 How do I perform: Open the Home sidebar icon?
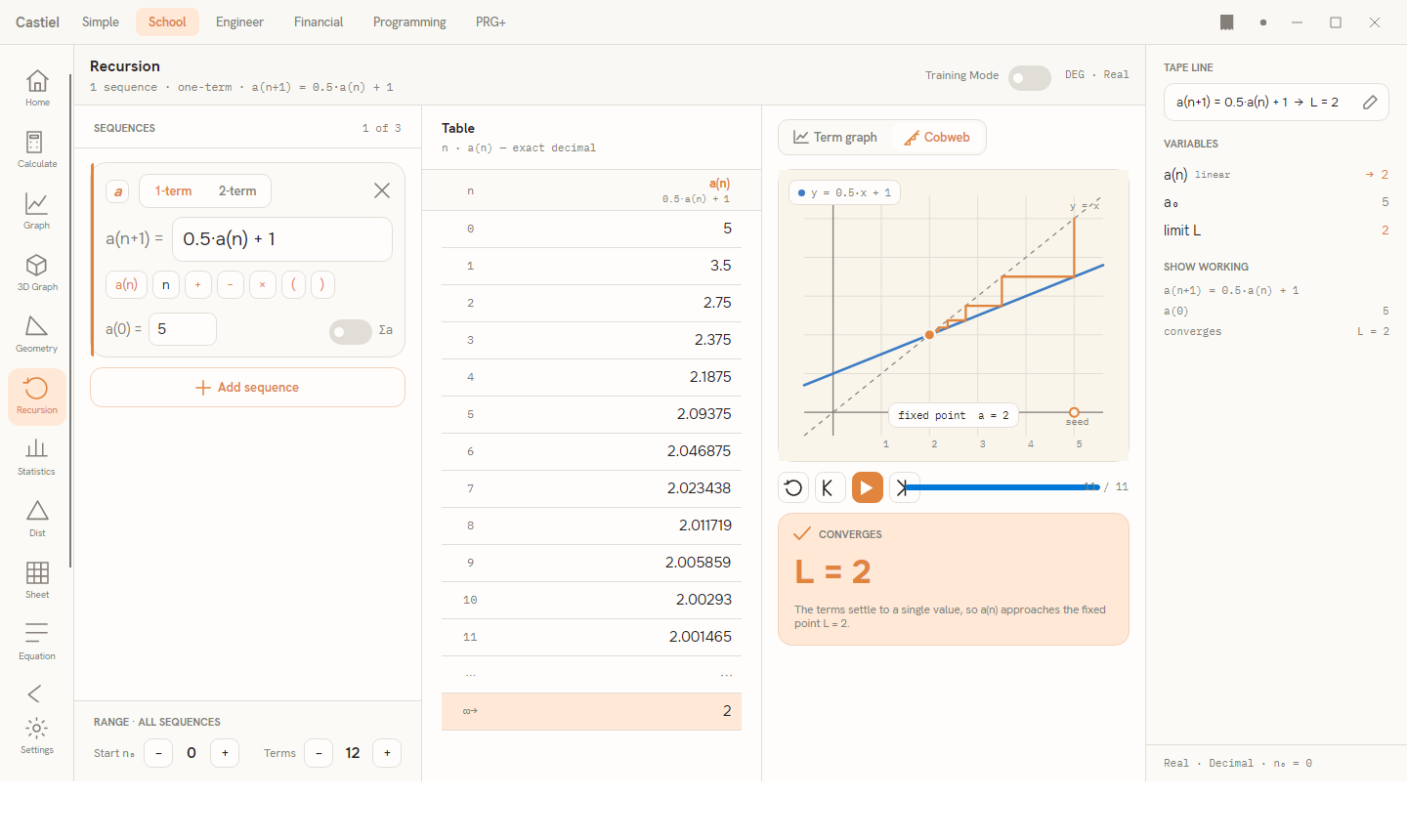tap(37, 87)
